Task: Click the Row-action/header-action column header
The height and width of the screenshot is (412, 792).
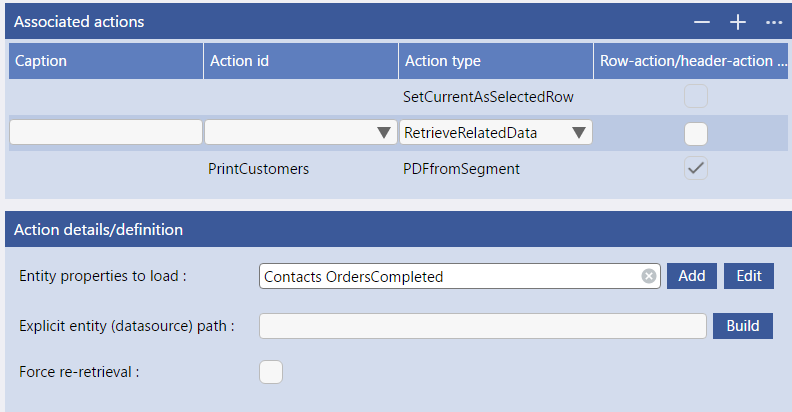Action: (691, 61)
